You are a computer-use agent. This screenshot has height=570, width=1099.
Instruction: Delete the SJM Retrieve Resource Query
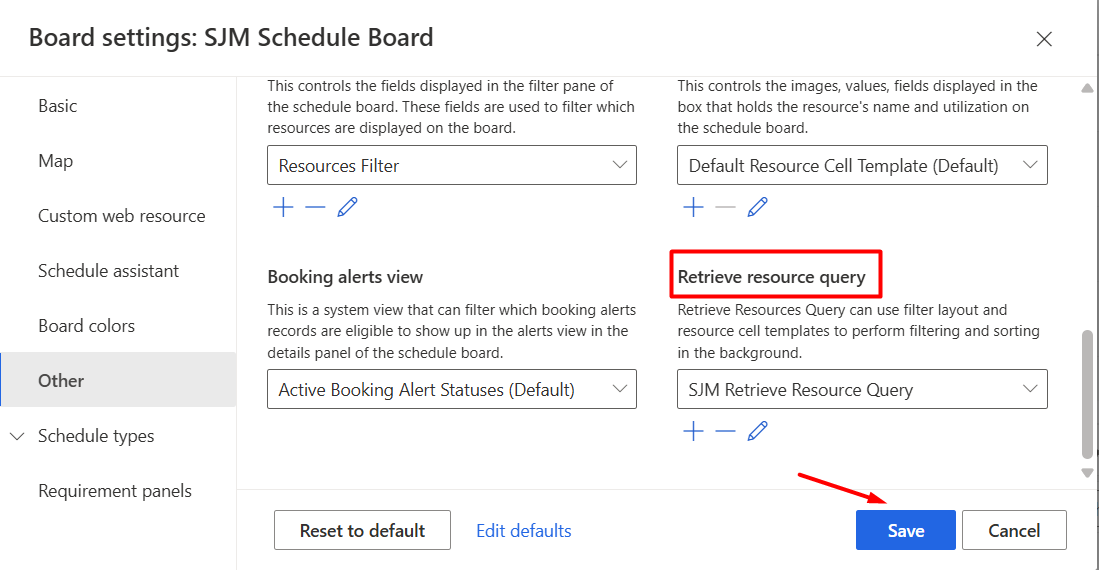click(x=726, y=431)
